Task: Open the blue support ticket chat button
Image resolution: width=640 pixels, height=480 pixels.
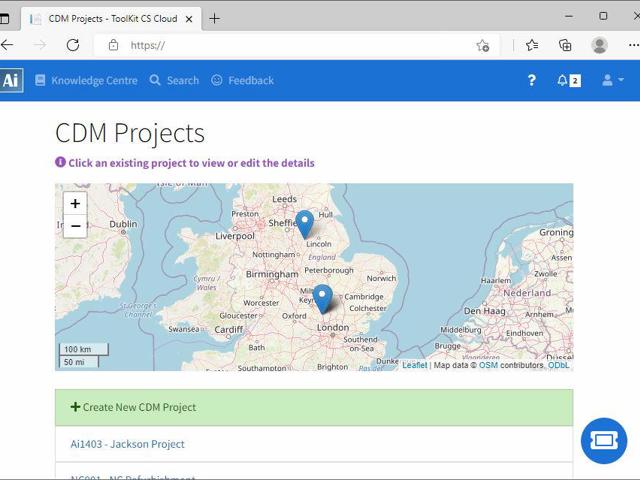Action: (x=604, y=441)
